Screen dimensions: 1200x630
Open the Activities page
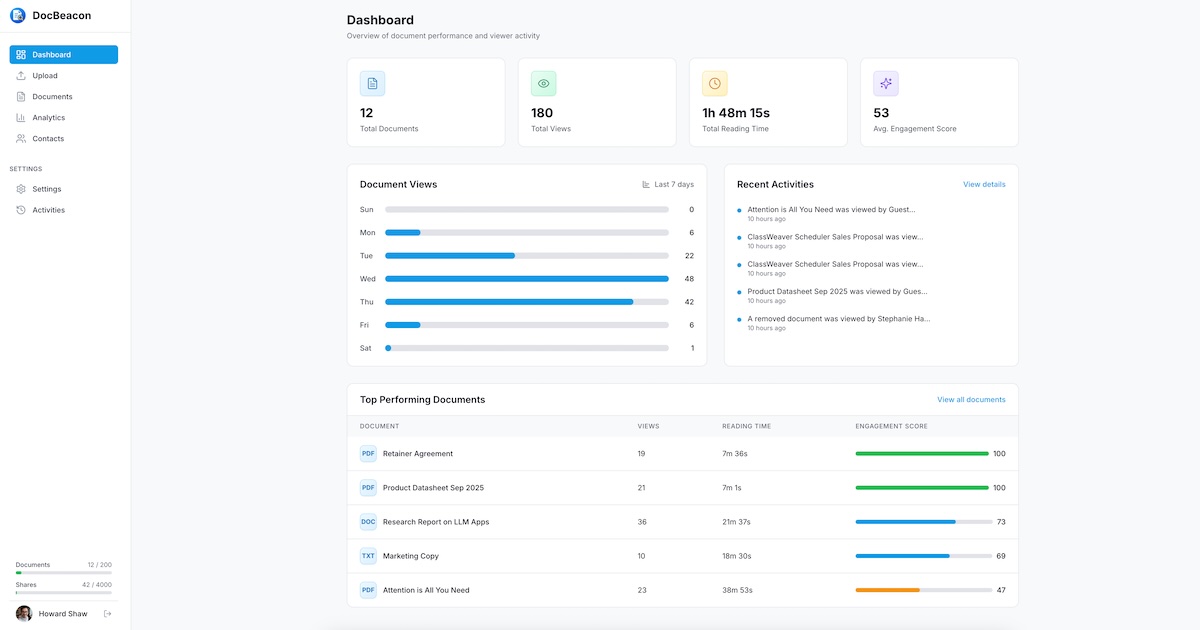coord(64,210)
